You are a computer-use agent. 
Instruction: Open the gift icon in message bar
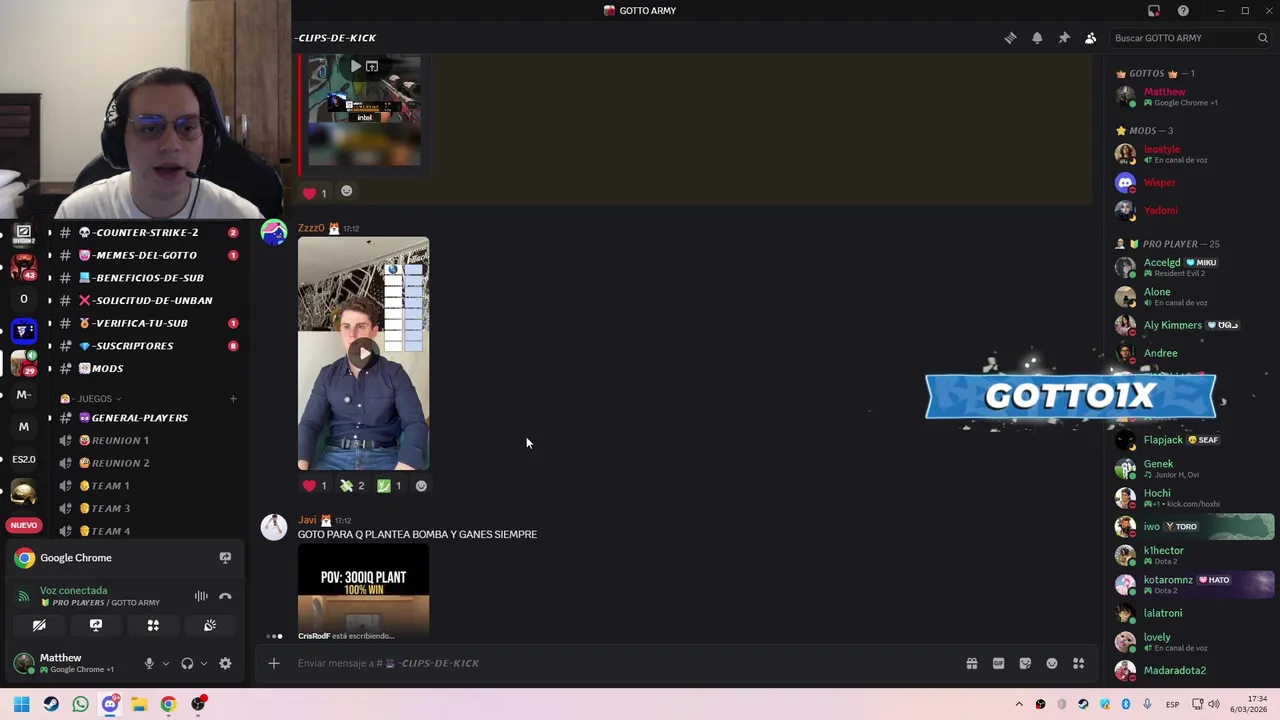pos(971,663)
